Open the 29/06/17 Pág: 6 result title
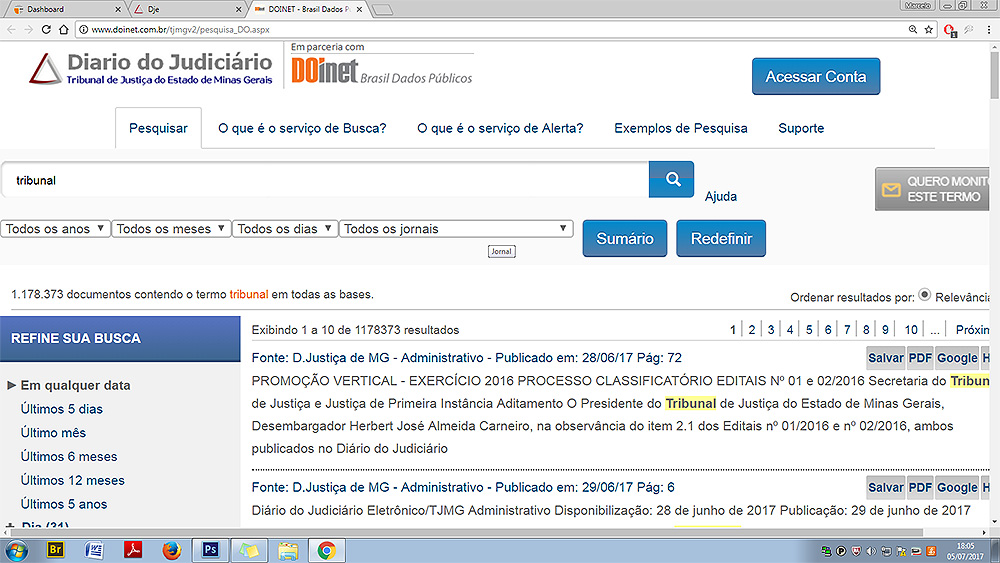Screen dimensions: 1000x563 (463, 487)
